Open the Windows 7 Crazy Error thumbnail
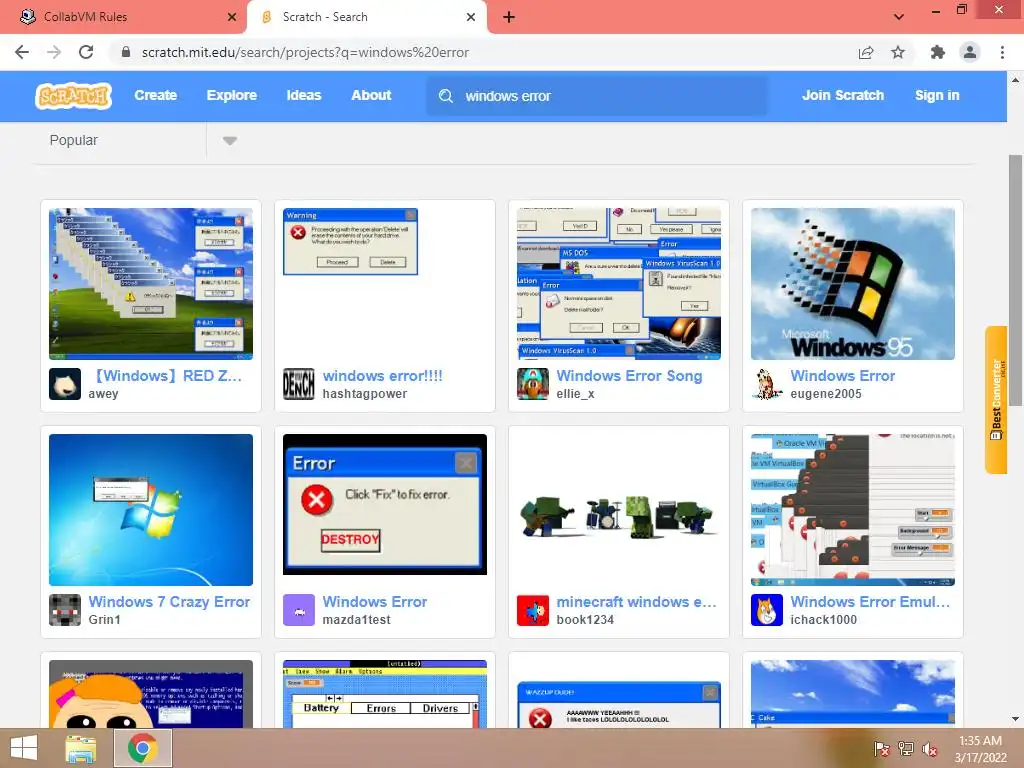 [x=151, y=509]
